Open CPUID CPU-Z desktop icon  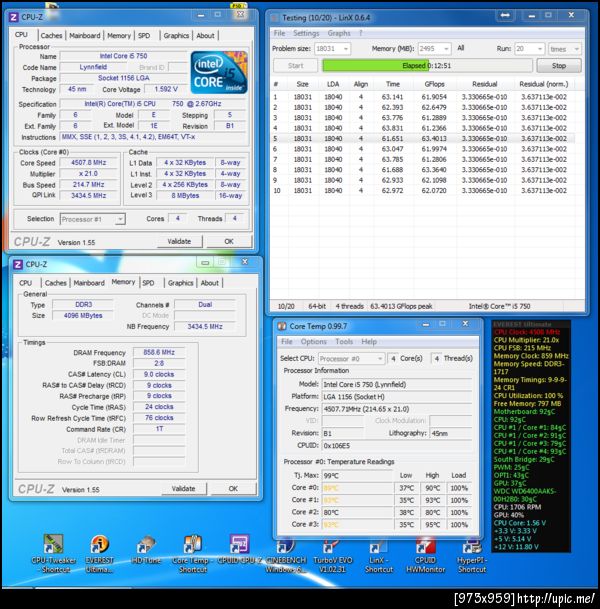[239, 549]
